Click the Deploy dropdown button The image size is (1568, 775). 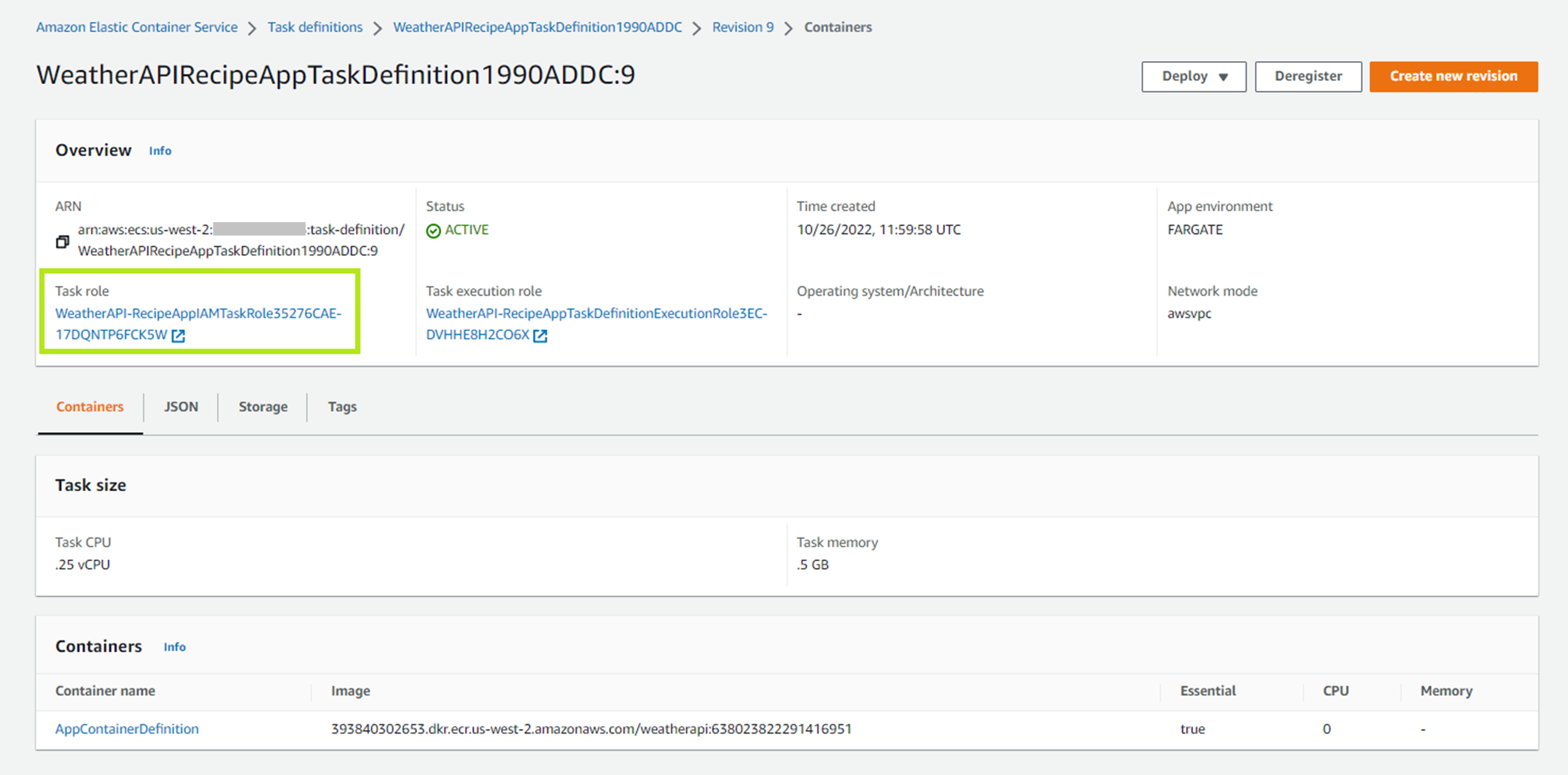tap(1193, 74)
